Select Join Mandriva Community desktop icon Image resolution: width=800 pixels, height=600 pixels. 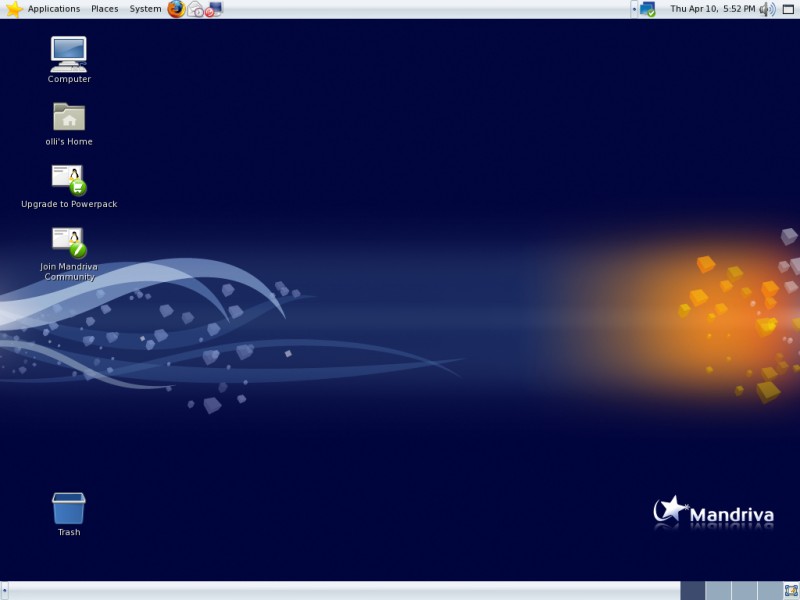click(x=69, y=254)
